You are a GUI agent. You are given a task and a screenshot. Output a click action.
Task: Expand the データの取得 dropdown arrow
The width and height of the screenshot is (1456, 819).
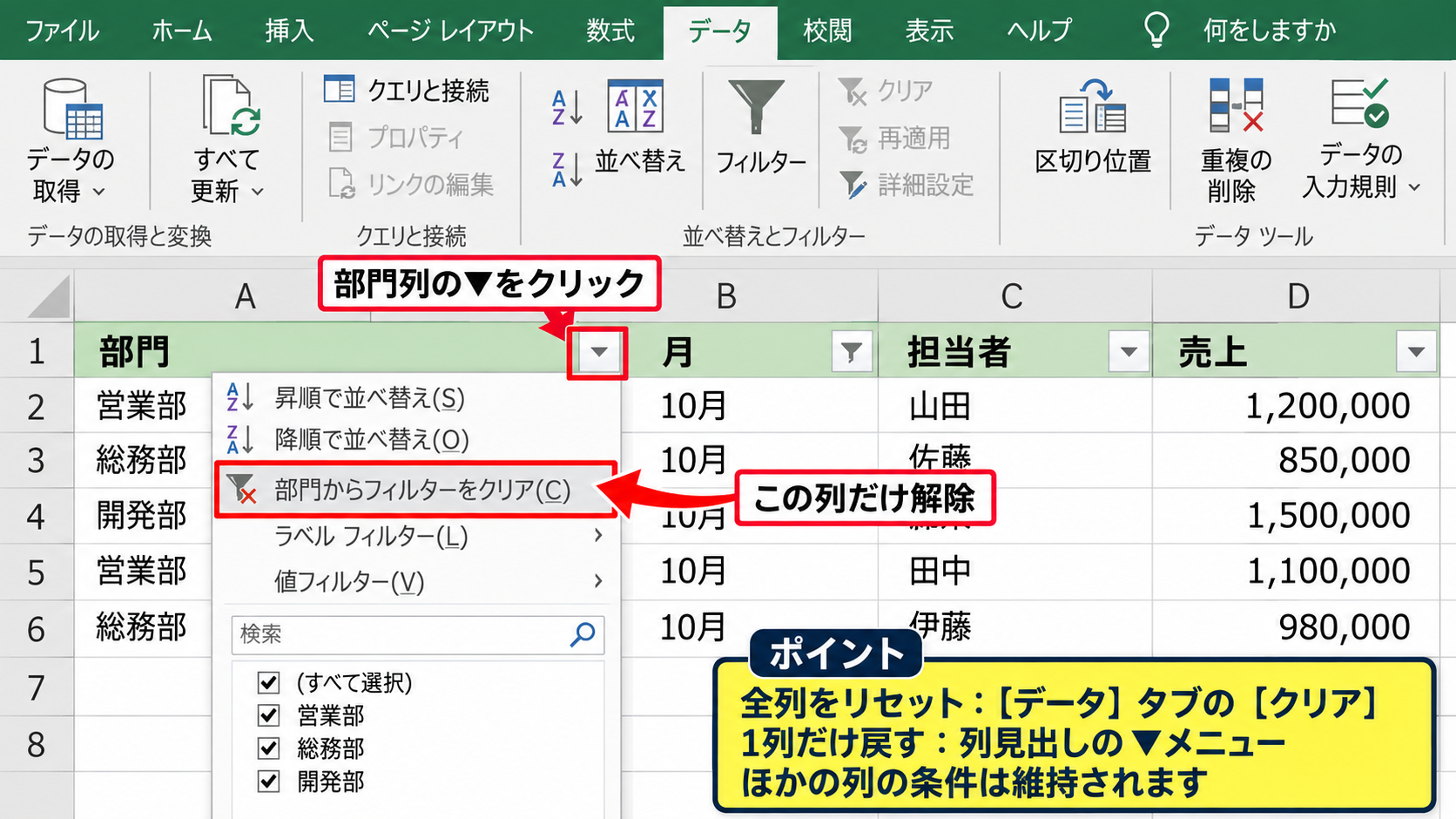point(99,192)
